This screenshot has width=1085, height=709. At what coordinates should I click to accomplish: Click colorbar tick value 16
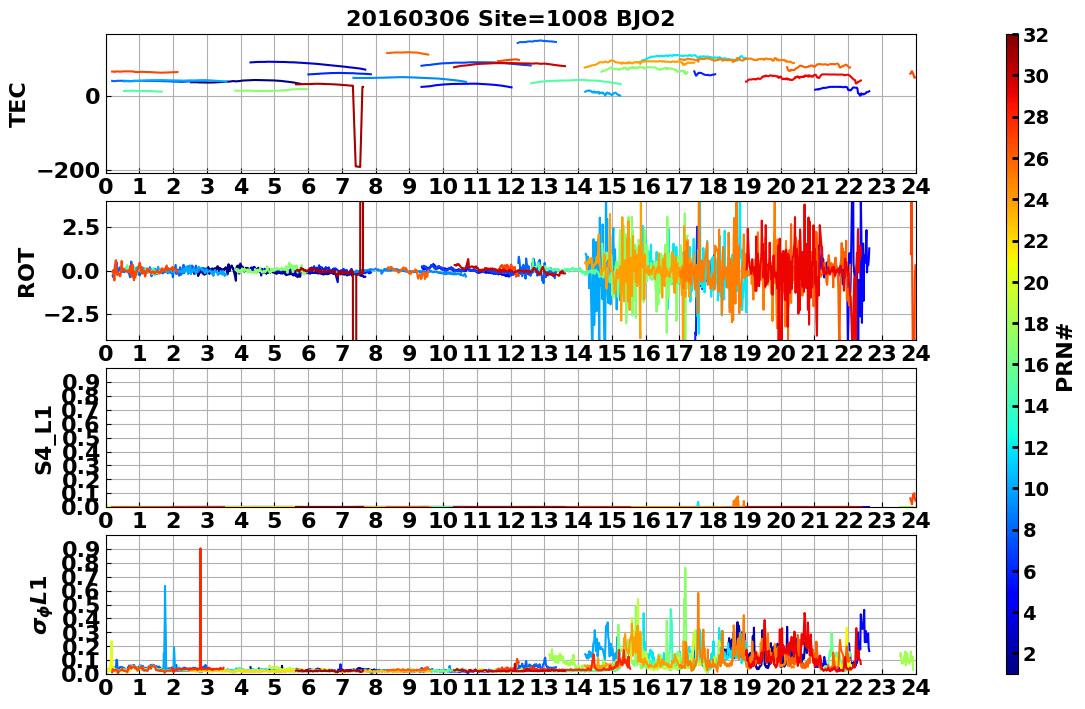(x=1037, y=365)
